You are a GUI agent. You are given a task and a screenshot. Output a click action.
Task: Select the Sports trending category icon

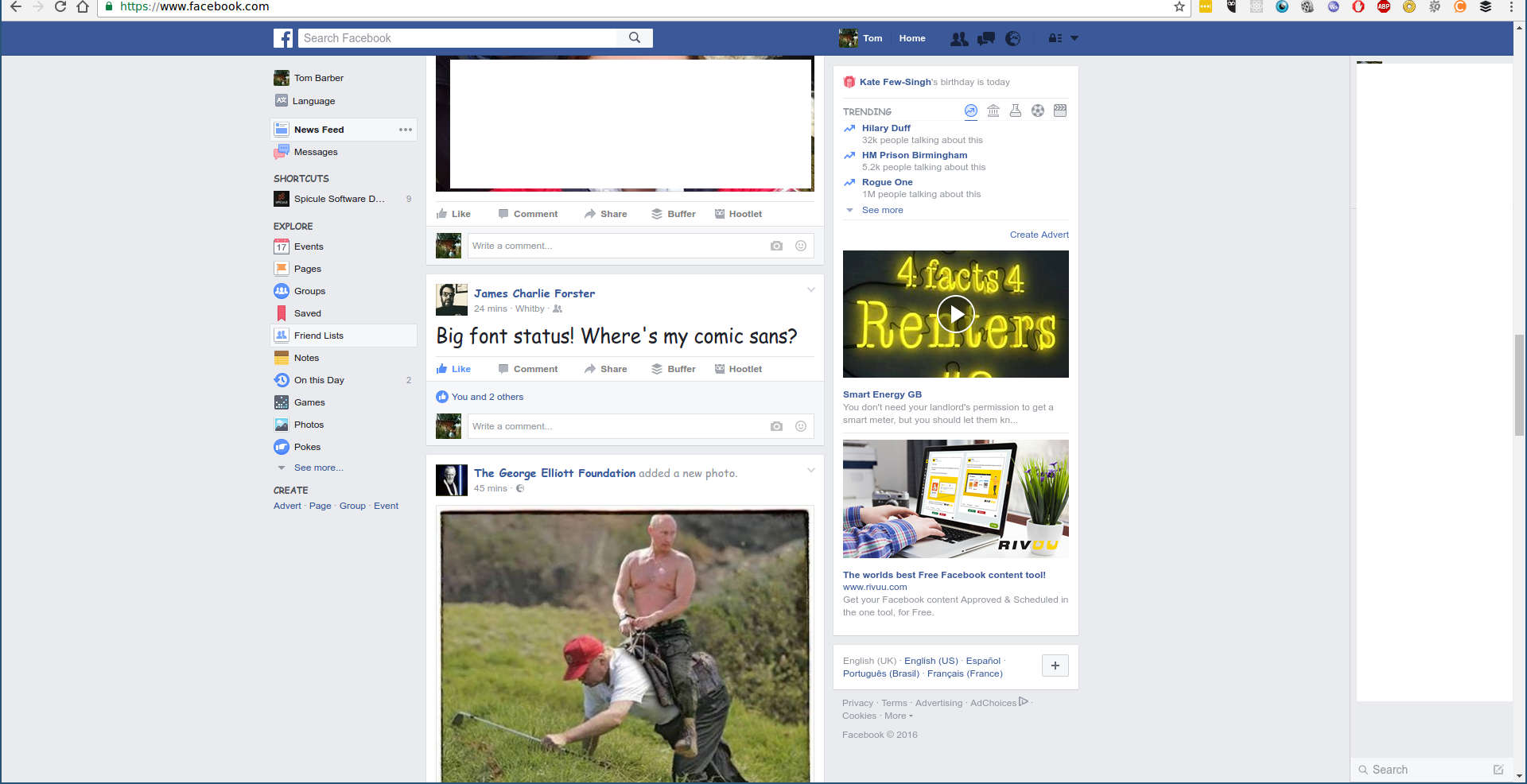coord(1038,111)
